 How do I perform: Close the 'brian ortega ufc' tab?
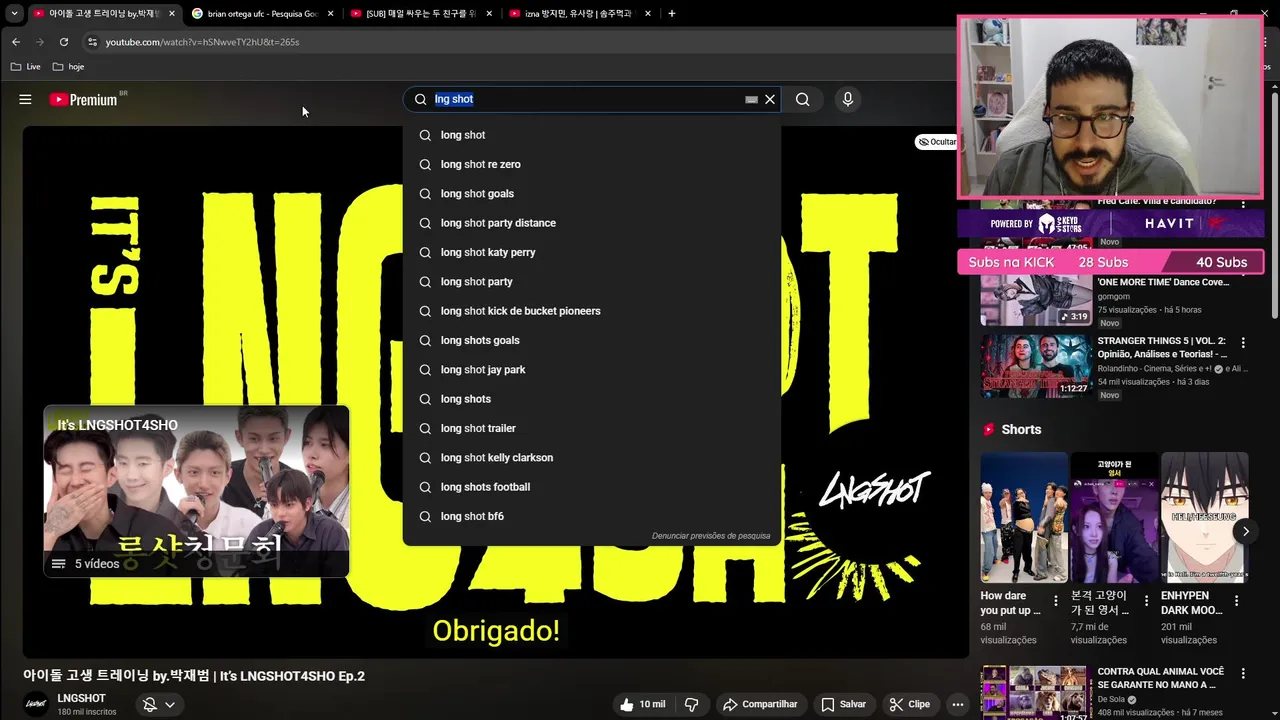coord(330,14)
